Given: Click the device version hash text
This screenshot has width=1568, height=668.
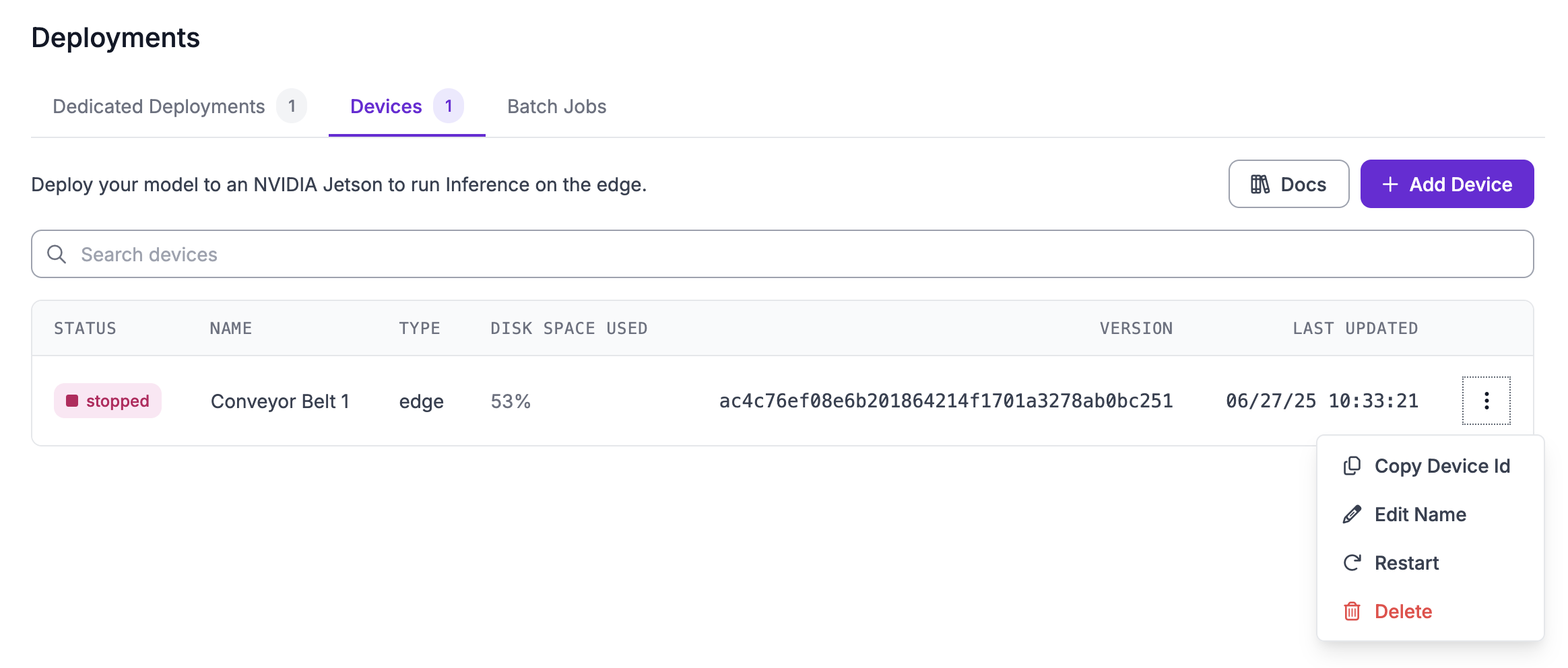Looking at the screenshot, I should 946,401.
